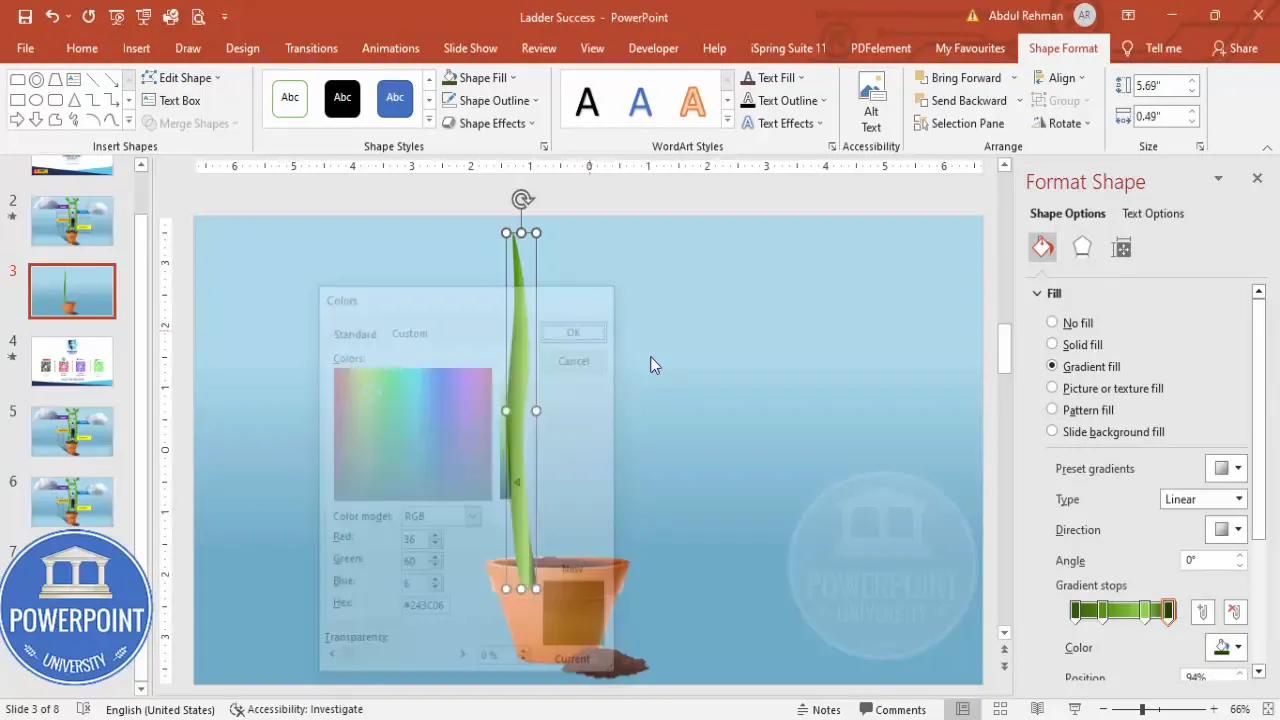Click Tell me search box
Viewport: 1280px width, 720px height.
(1153, 48)
